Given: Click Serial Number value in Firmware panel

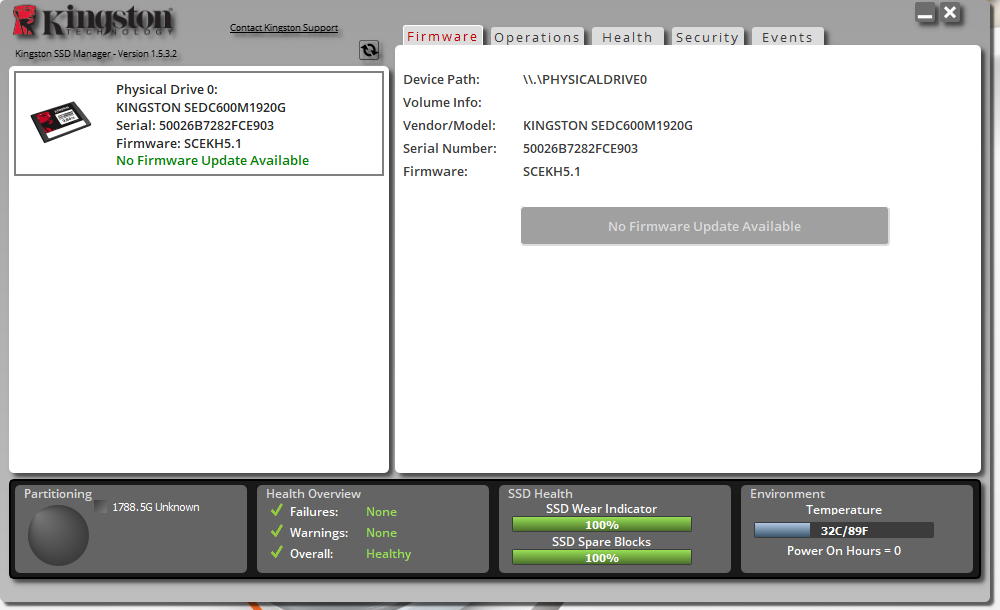Looking at the screenshot, I should [x=580, y=148].
